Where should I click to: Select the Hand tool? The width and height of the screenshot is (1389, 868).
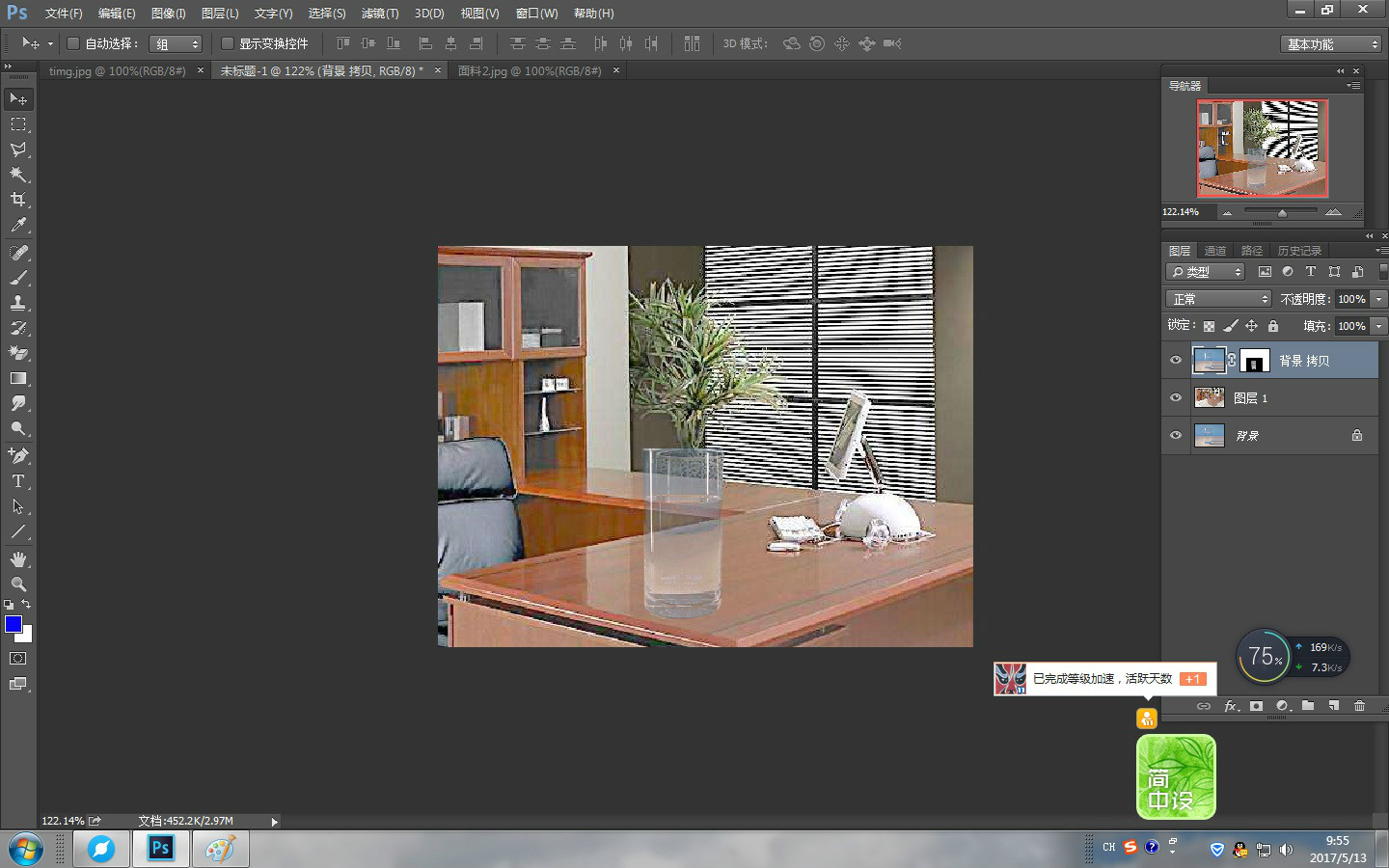[18, 559]
